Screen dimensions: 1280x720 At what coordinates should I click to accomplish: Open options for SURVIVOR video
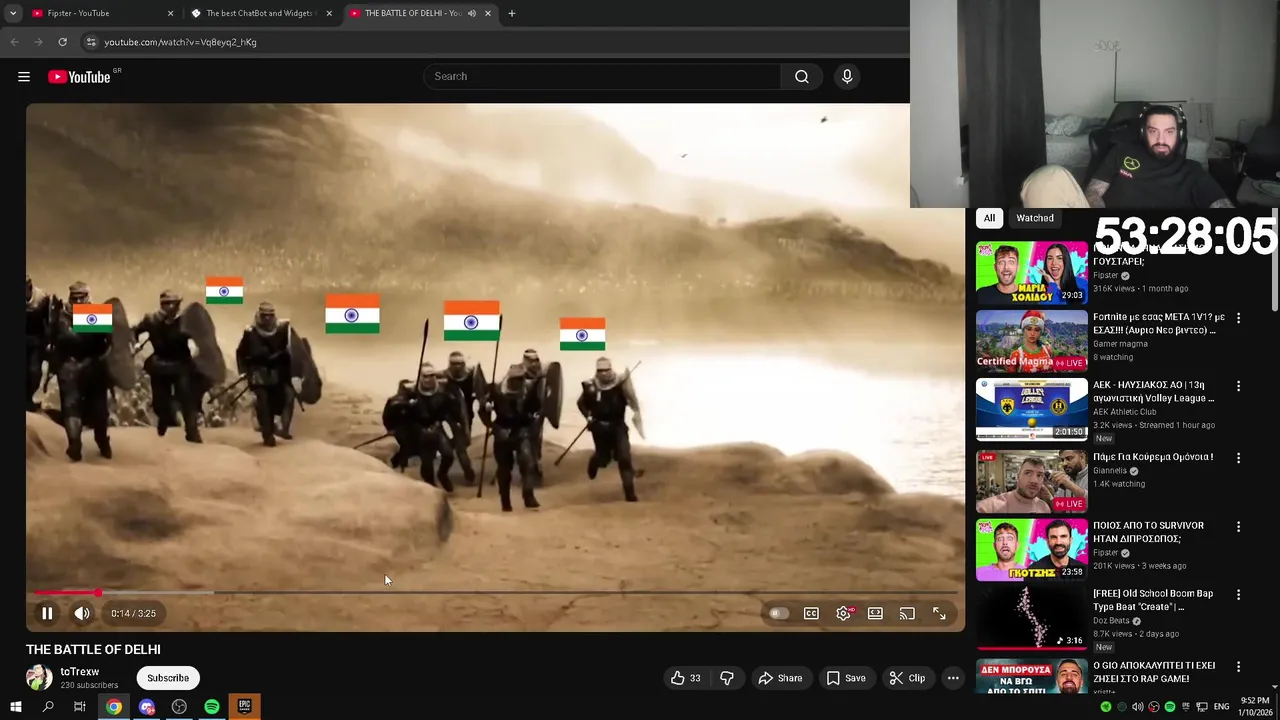pyautogui.click(x=1238, y=526)
